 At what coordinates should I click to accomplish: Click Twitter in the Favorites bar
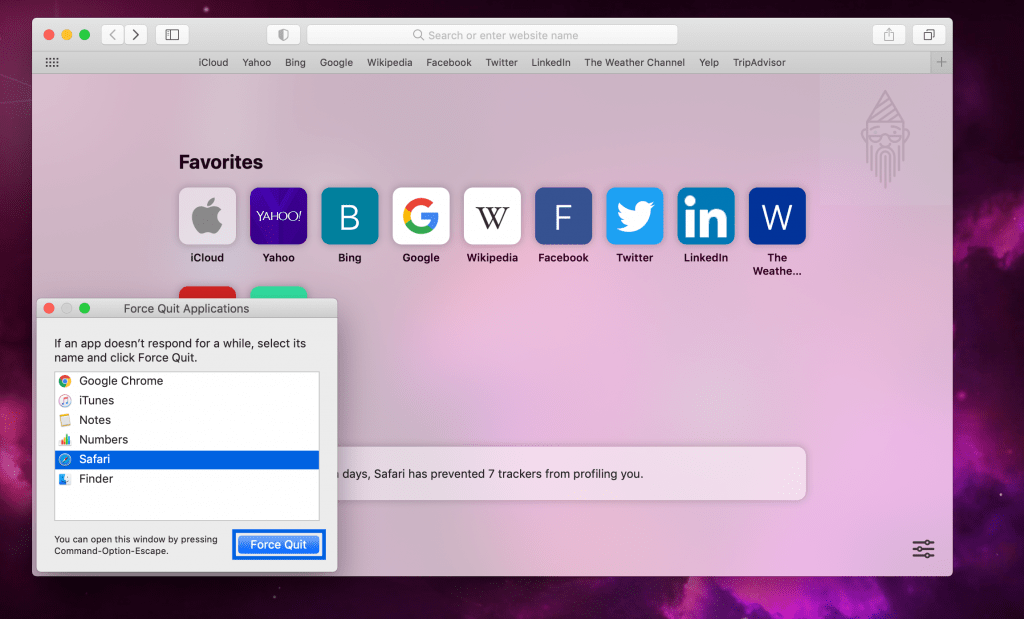pos(502,63)
